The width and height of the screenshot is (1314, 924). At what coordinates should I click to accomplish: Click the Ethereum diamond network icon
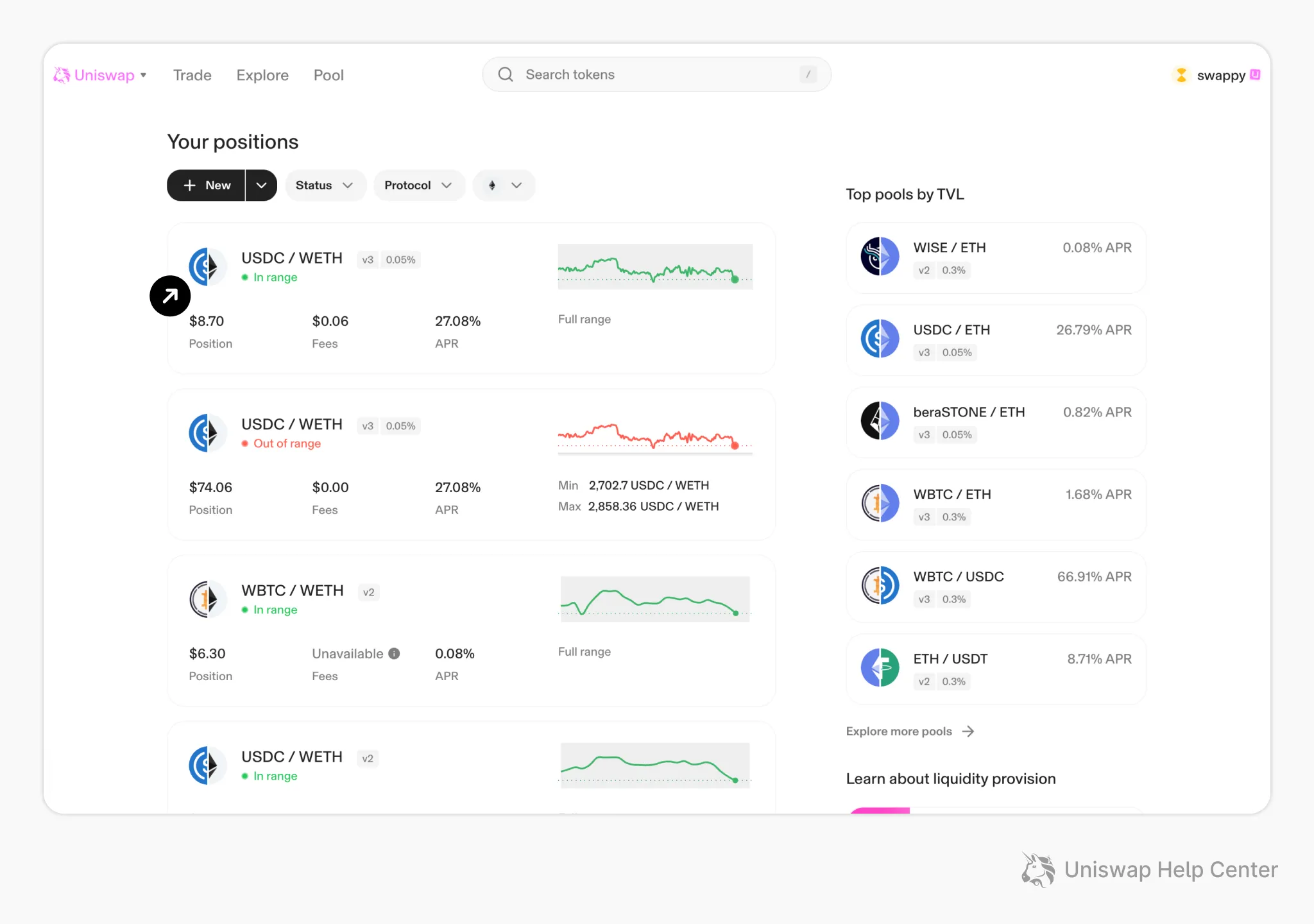[x=492, y=185]
